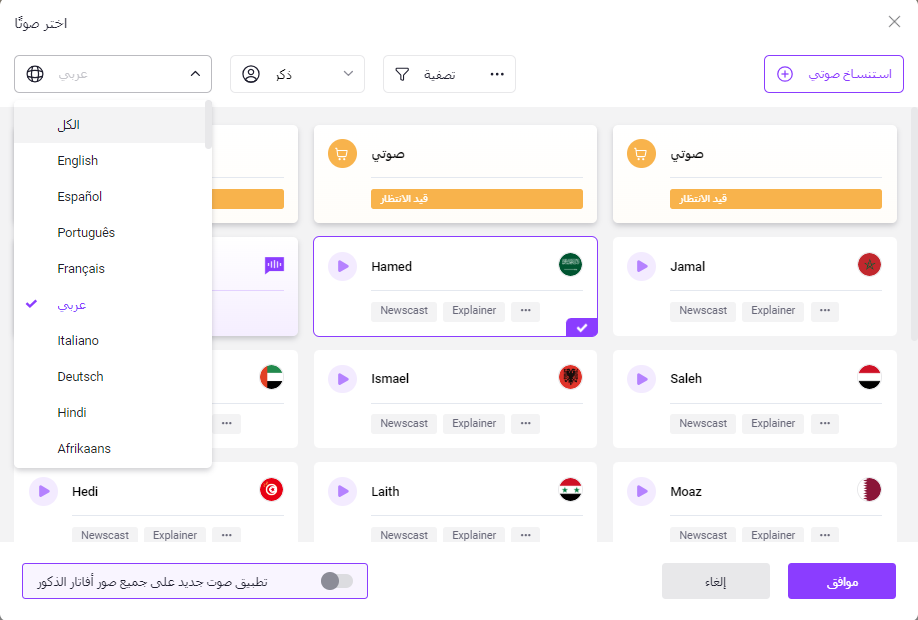Image resolution: width=918 pixels, height=620 pixels.
Task: Click the plus icon on the voice clone button
Action: (785, 74)
